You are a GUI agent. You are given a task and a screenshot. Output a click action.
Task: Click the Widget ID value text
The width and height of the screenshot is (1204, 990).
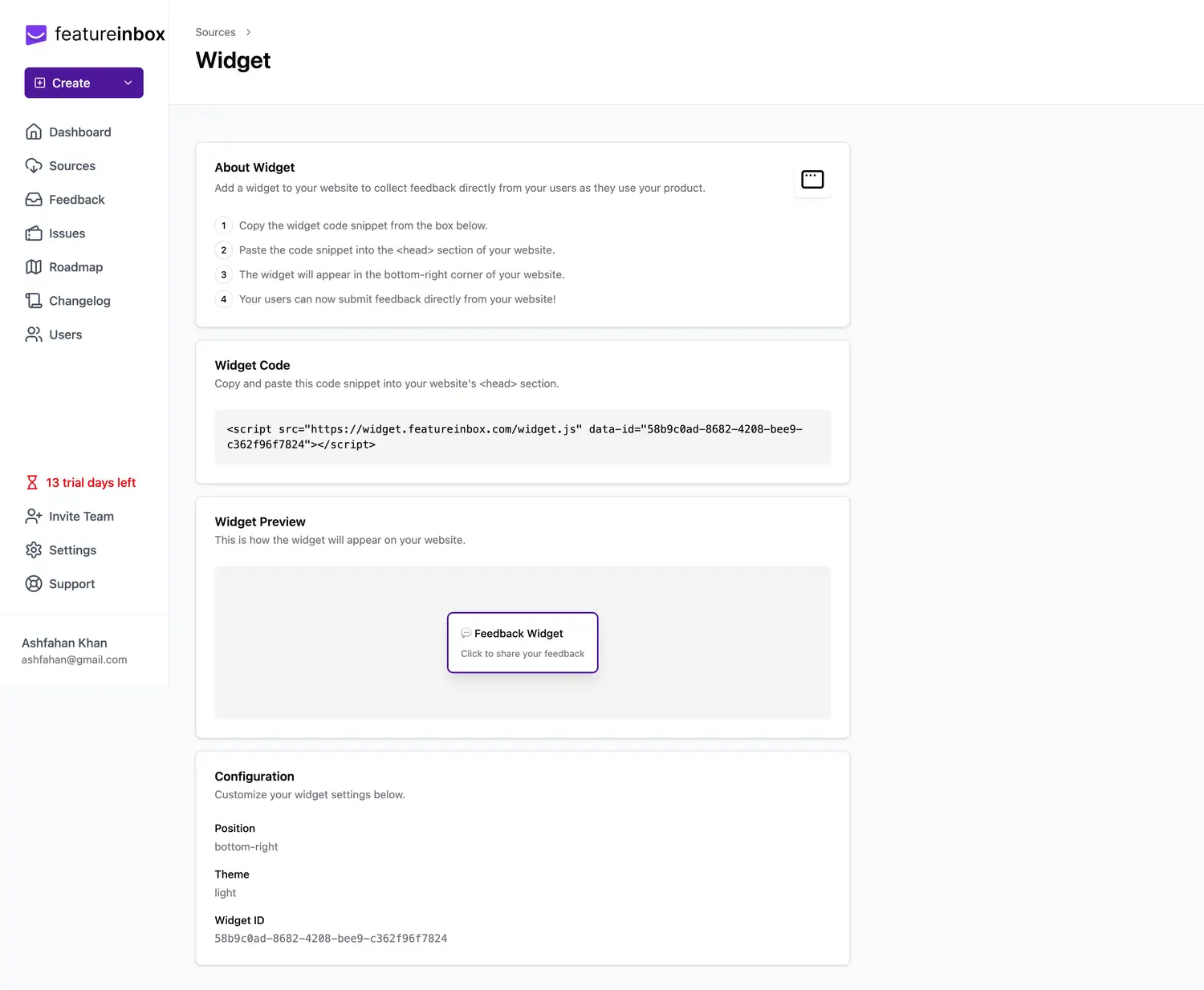tap(331, 939)
